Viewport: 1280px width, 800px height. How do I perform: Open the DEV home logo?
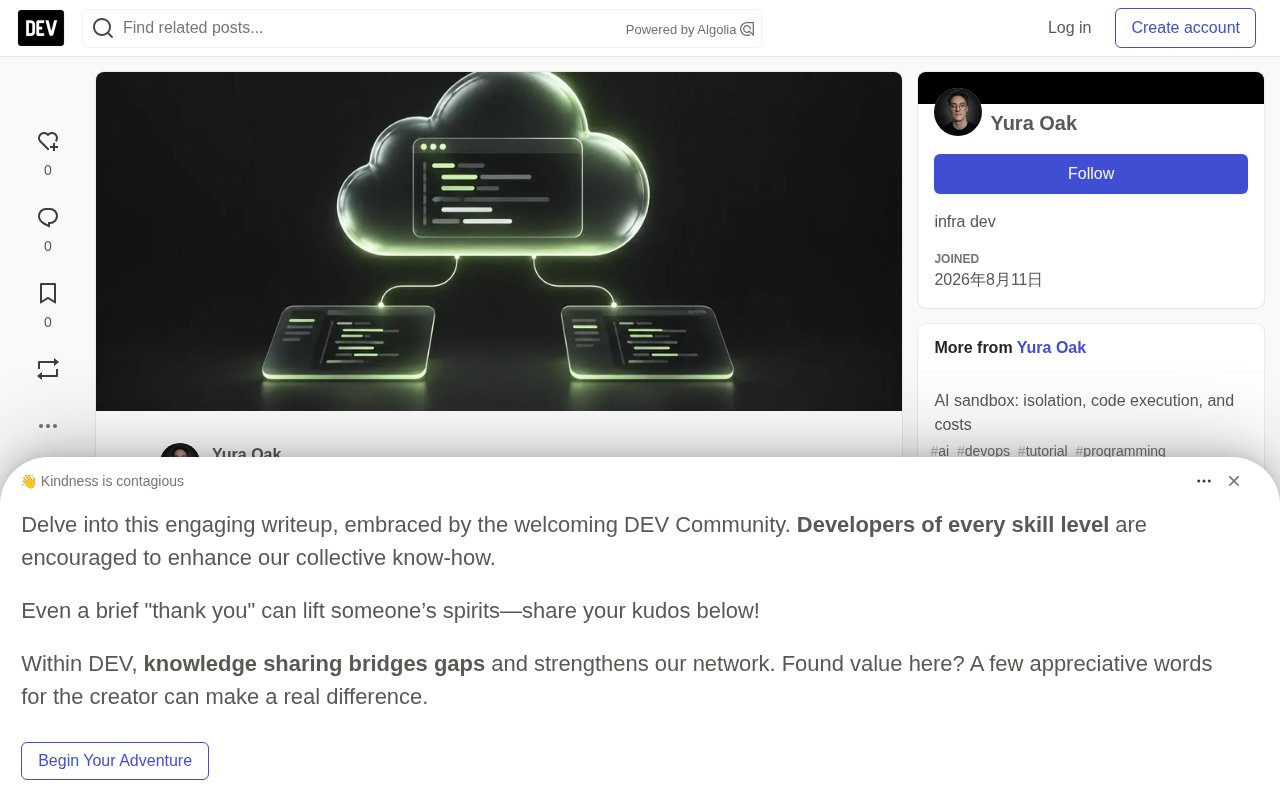(41, 28)
